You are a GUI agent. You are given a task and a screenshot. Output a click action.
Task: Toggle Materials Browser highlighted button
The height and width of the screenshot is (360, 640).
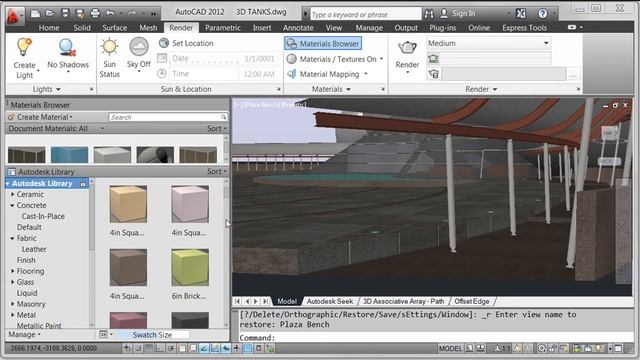(323, 43)
